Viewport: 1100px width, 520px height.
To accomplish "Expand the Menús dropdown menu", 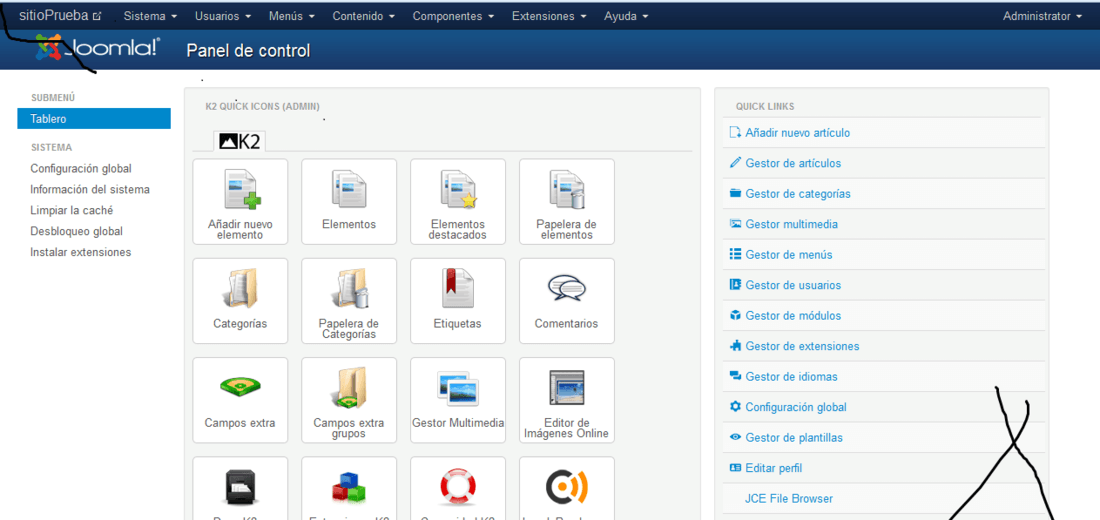I will tap(291, 15).
